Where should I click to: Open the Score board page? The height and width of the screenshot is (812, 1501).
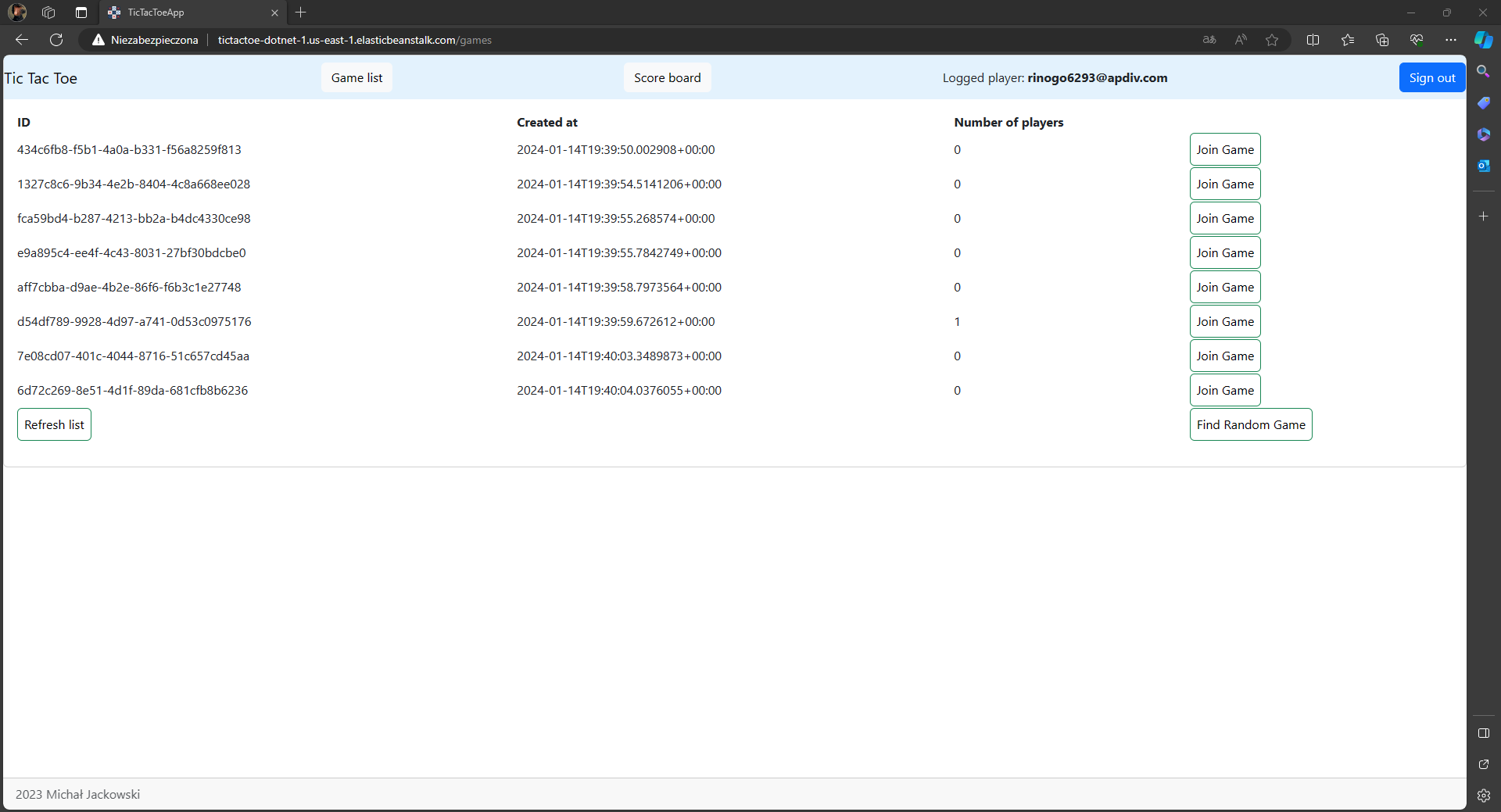coord(667,77)
